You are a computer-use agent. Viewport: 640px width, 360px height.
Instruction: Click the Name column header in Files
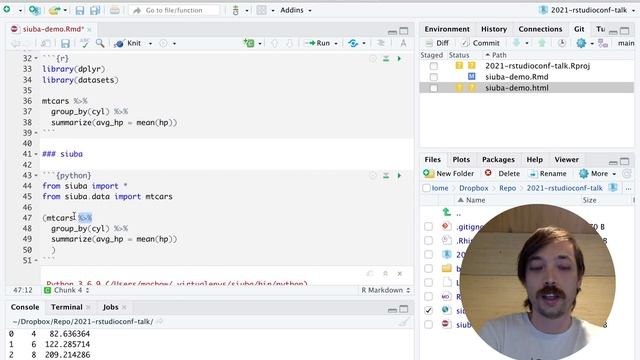476,200
